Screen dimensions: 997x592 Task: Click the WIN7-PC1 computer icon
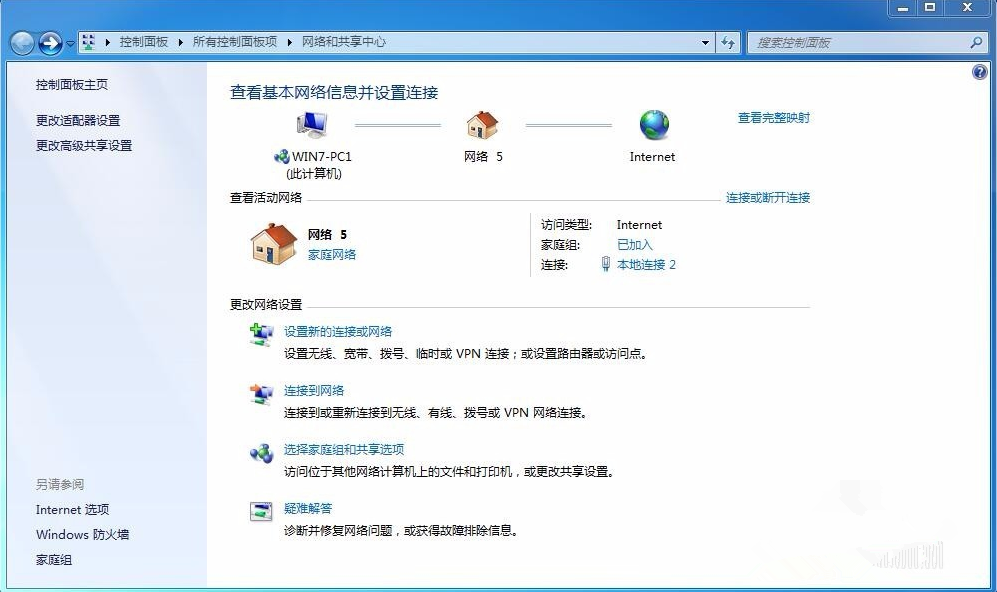pyautogui.click(x=311, y=122)
